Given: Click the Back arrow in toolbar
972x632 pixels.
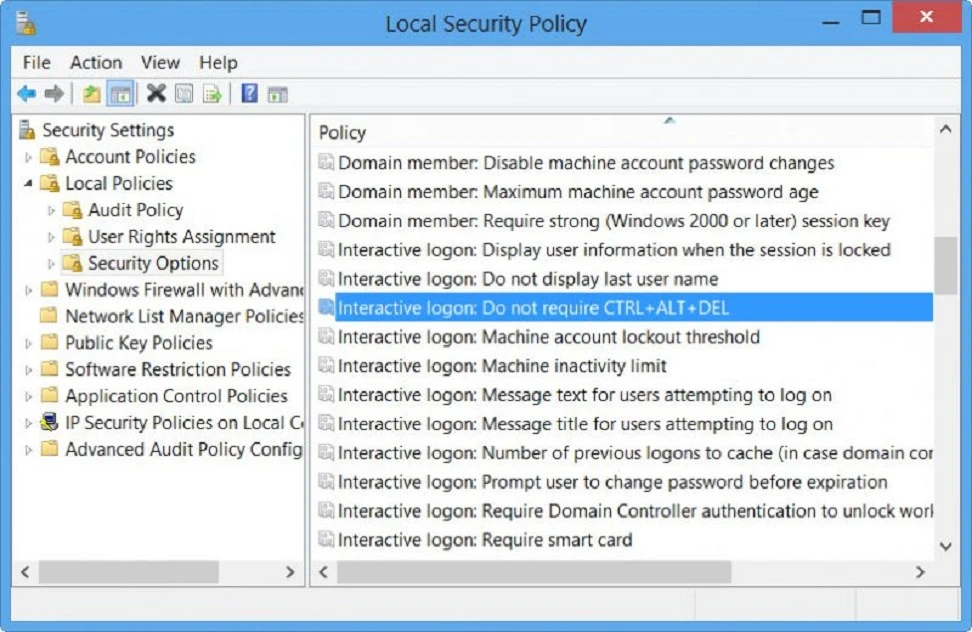Looking at the screenshot, I should click(26, 94).
